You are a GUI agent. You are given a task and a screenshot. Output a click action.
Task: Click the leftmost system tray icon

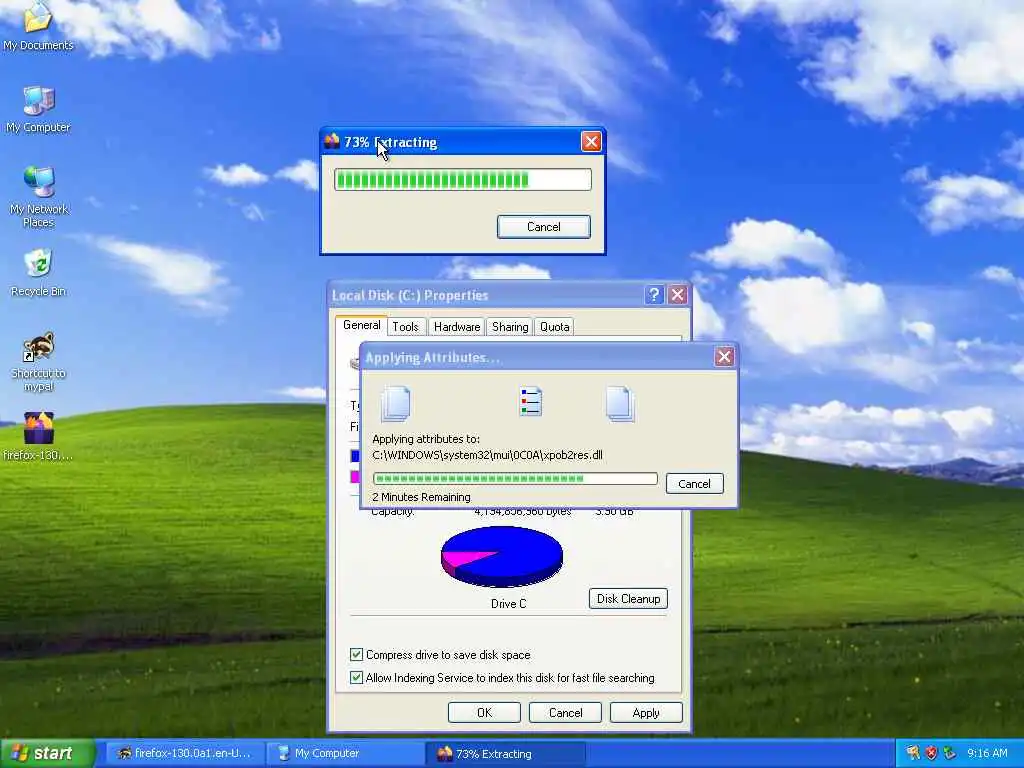pyautogui.click(x=912, y=753)
